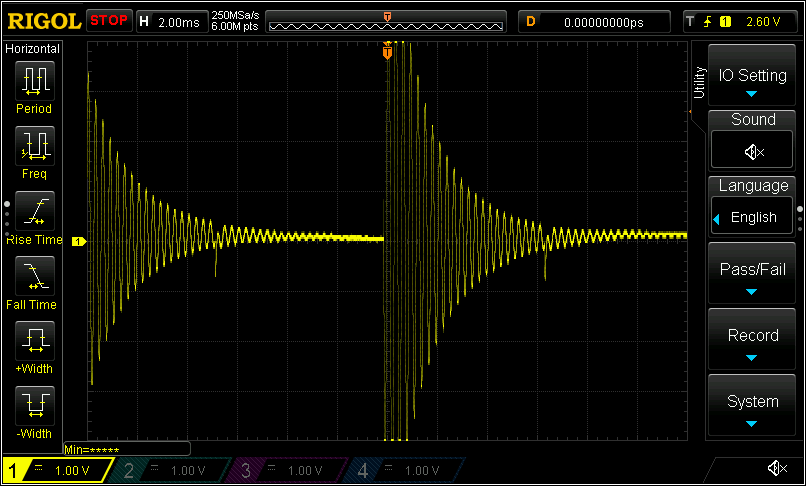Select the -Width measurement icon

(34, 406)
